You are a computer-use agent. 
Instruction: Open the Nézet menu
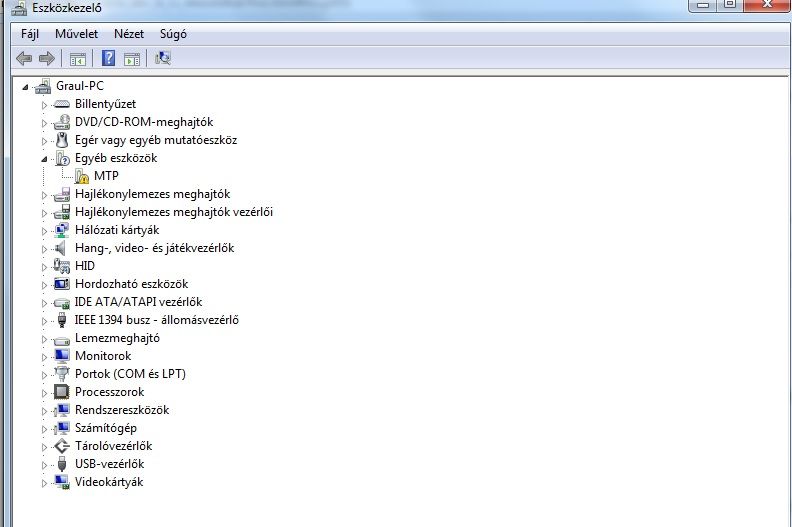(x=129, y=34)
